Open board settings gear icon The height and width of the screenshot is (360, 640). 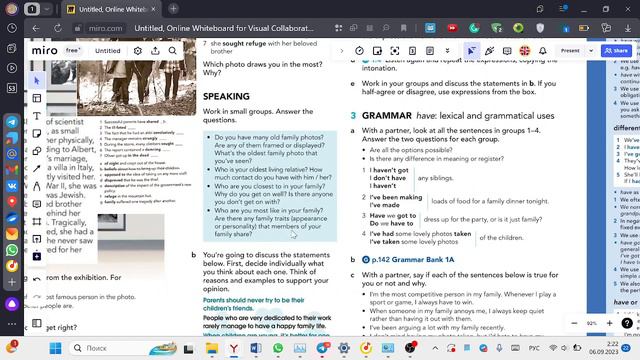pyautogui.click(x=138, y=51)
